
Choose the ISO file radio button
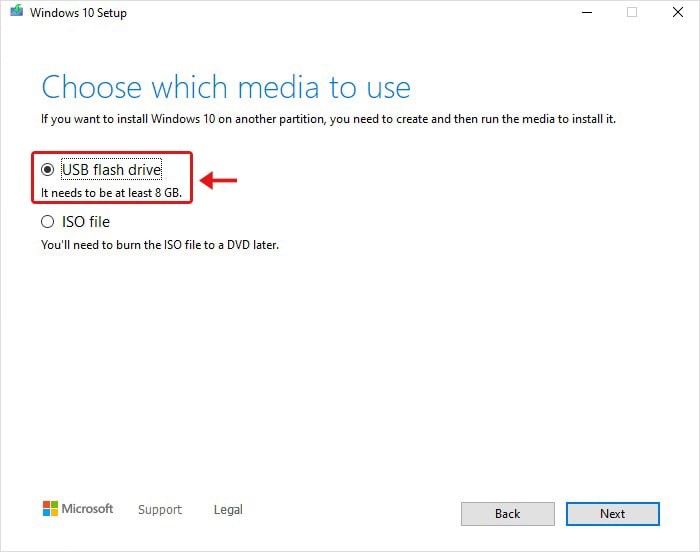pos(48,222)
